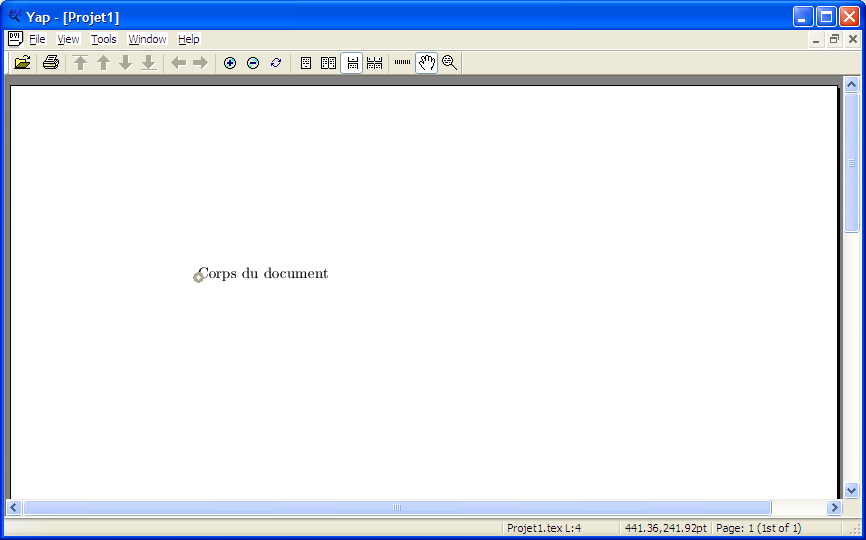
Task: Toggle continuous double page view icon
Action: 374,63
